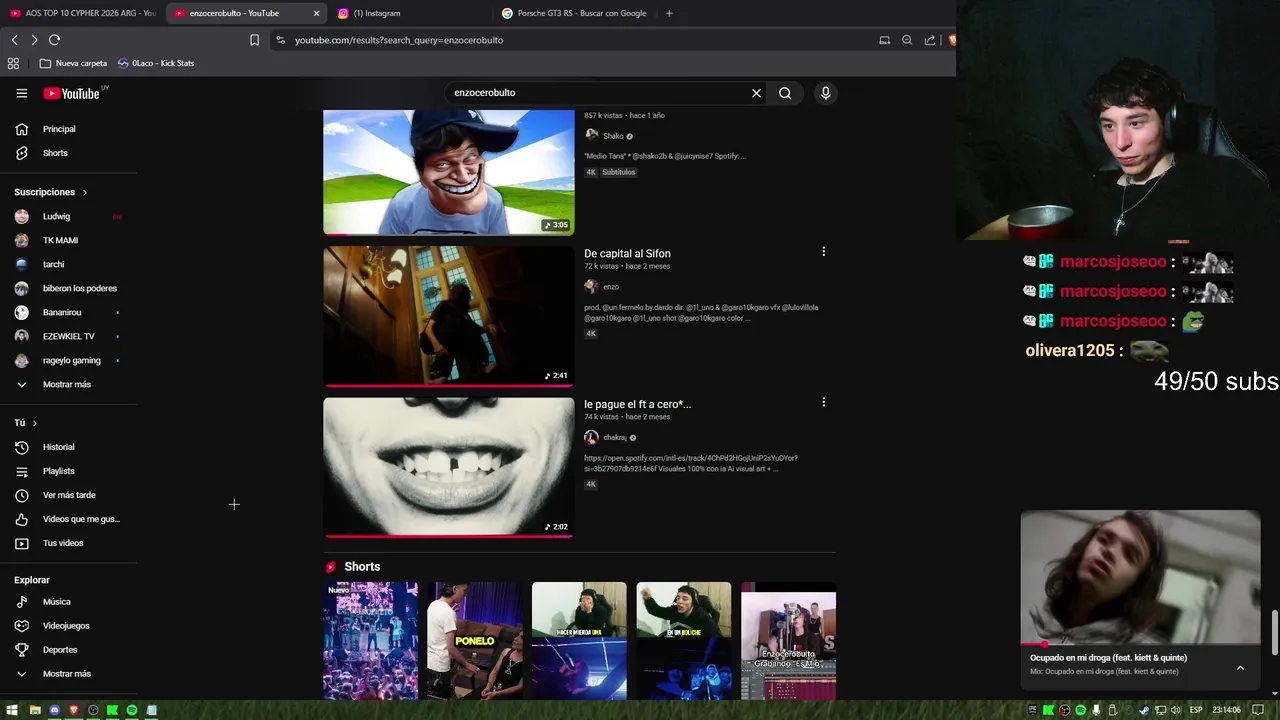1280x720 pixels.
Task: Close the enzocerobulto YouTube tab
Action: pos(316,13)
